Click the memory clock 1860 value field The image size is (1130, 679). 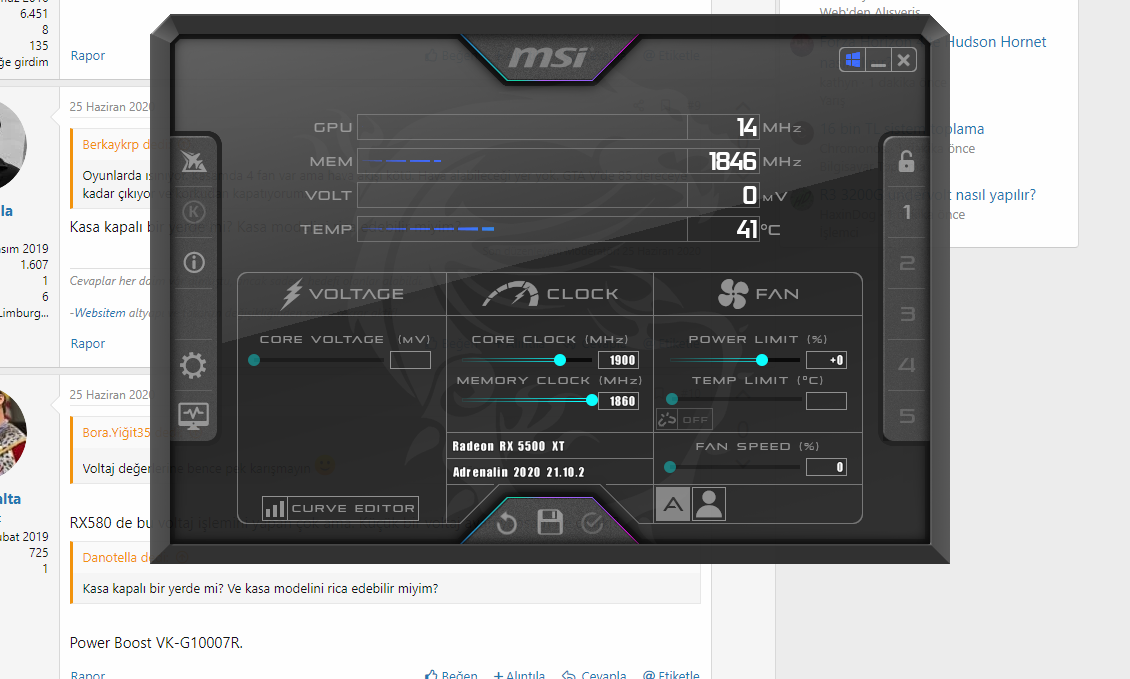(x=618, y=401)
